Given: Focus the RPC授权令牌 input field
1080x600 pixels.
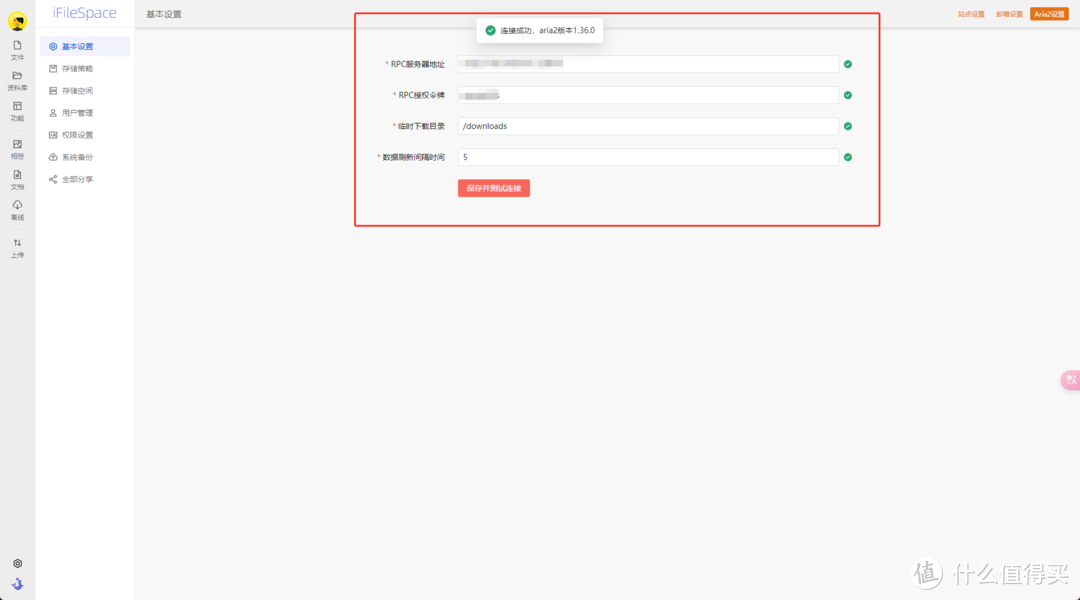Looking at the screenshot, I should pyautogui.click(x=648, y=95).
